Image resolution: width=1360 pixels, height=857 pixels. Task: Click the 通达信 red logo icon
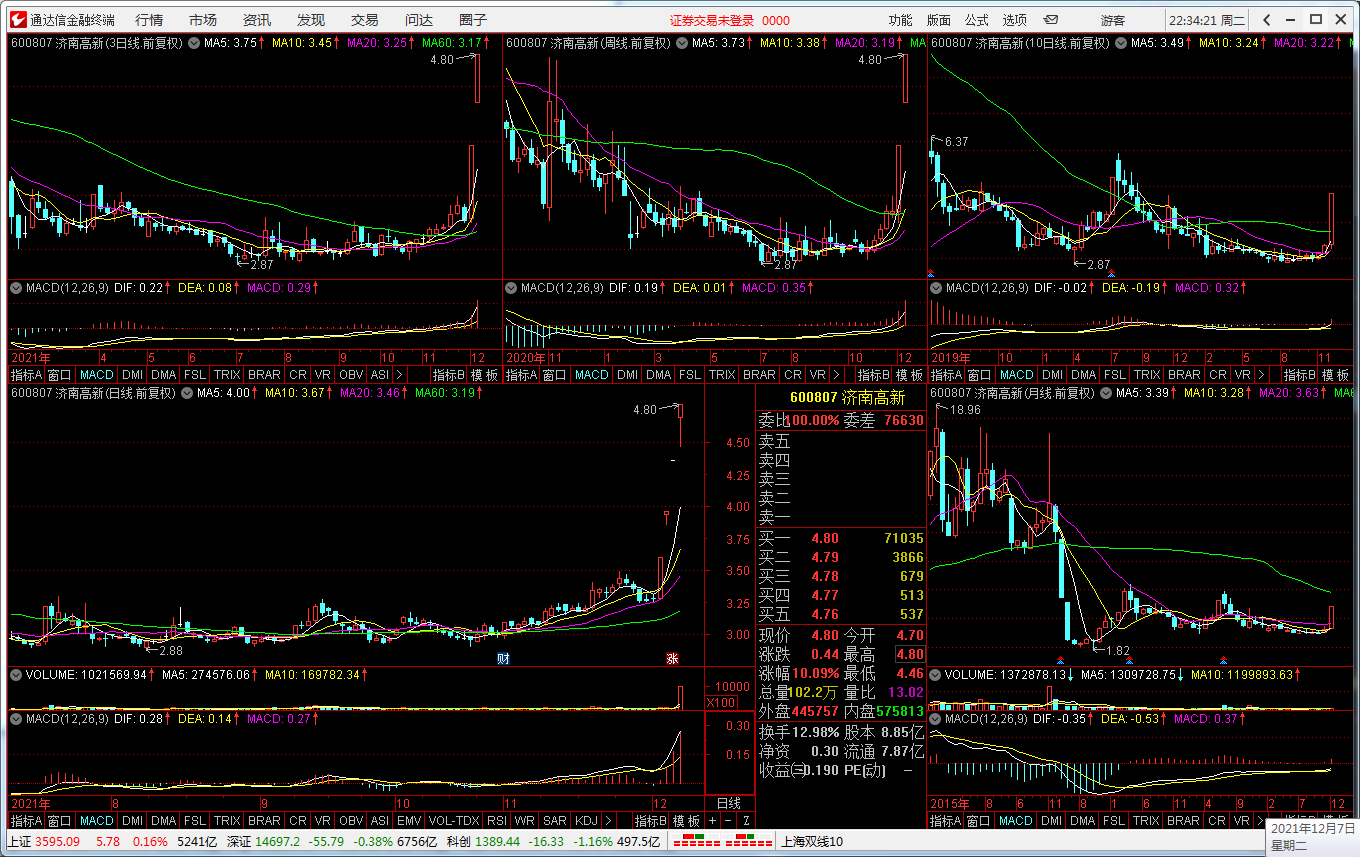tap(16, 20)
